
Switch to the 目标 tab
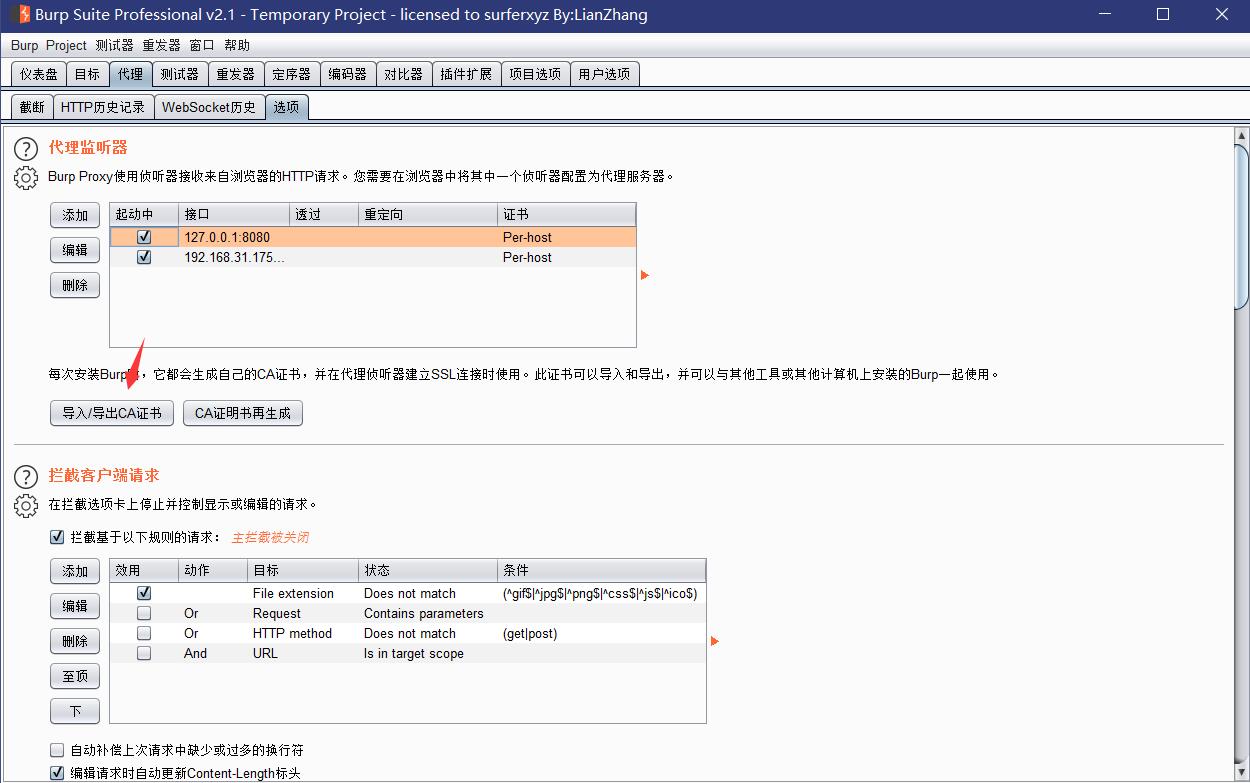coord(87,74)
